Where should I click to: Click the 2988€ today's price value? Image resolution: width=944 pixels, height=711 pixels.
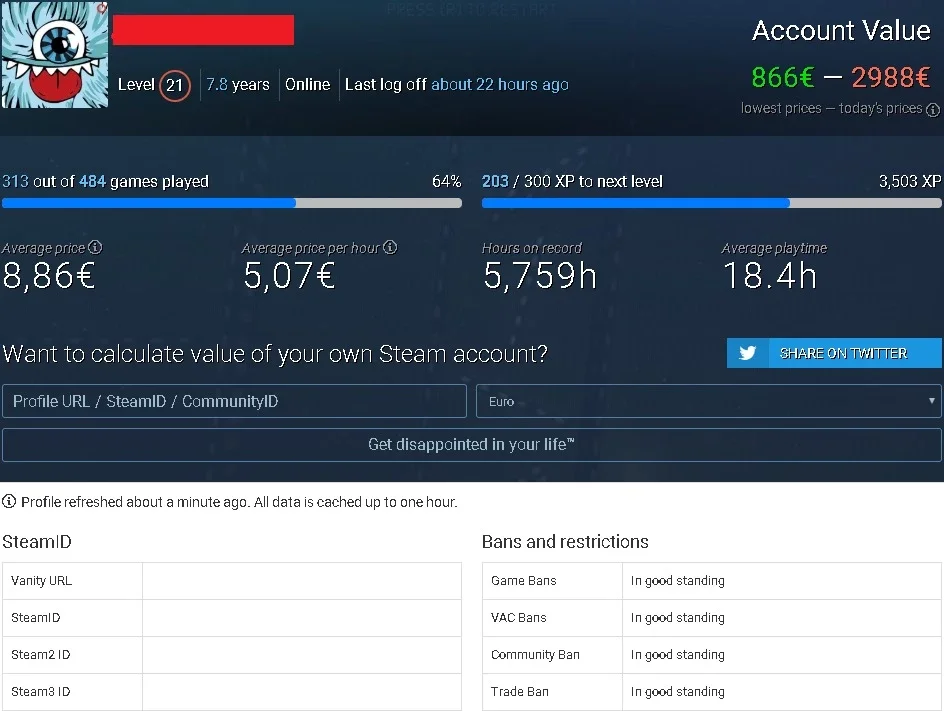coord(890,77)
